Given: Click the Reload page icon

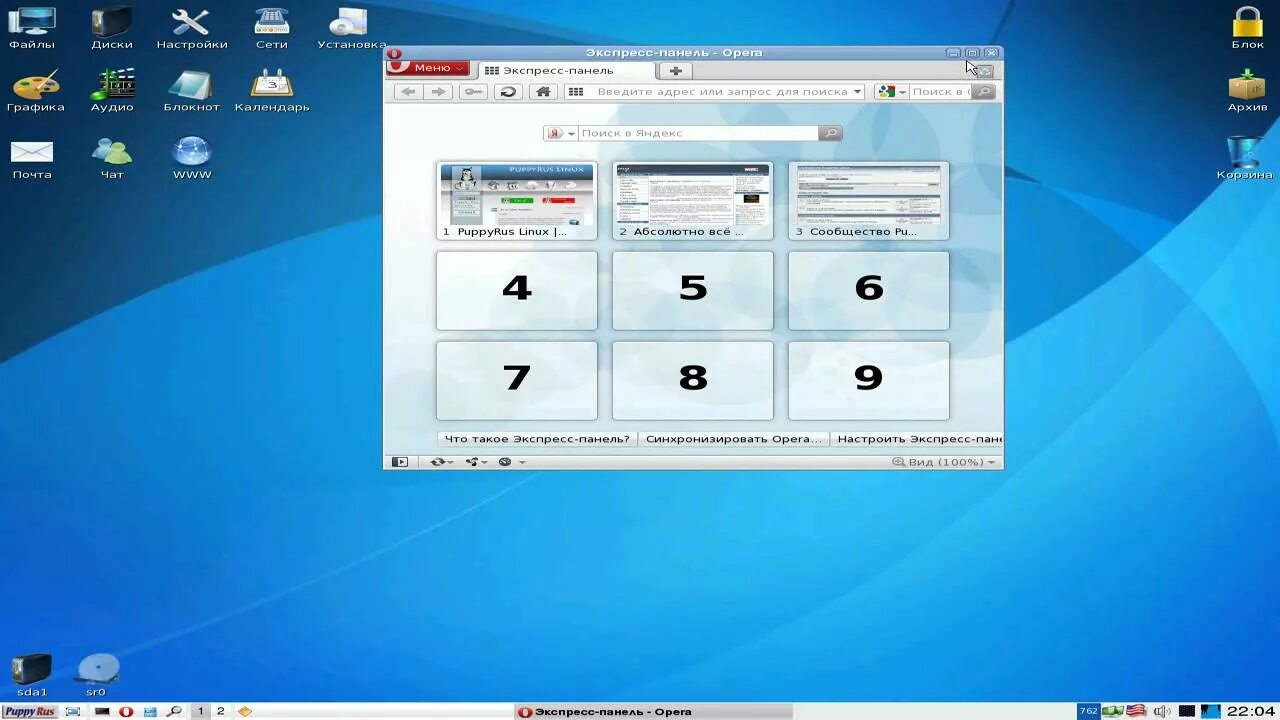Looking at the screenshot, I should coord(508,91).
